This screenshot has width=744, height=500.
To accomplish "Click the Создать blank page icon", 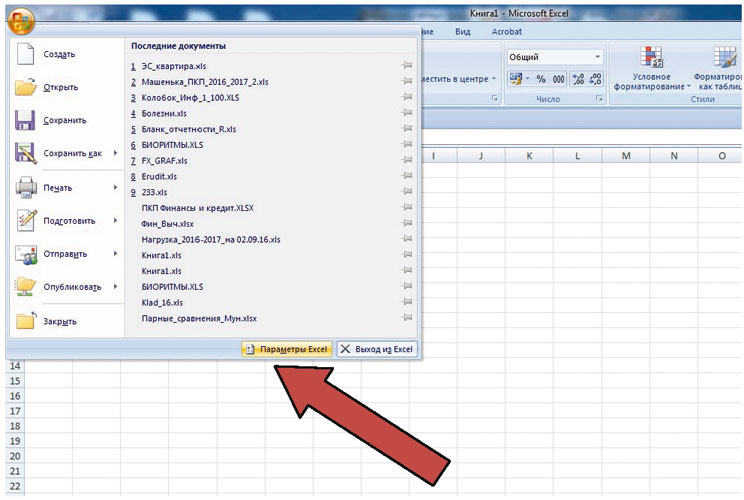I will click(x=25, y=54).
